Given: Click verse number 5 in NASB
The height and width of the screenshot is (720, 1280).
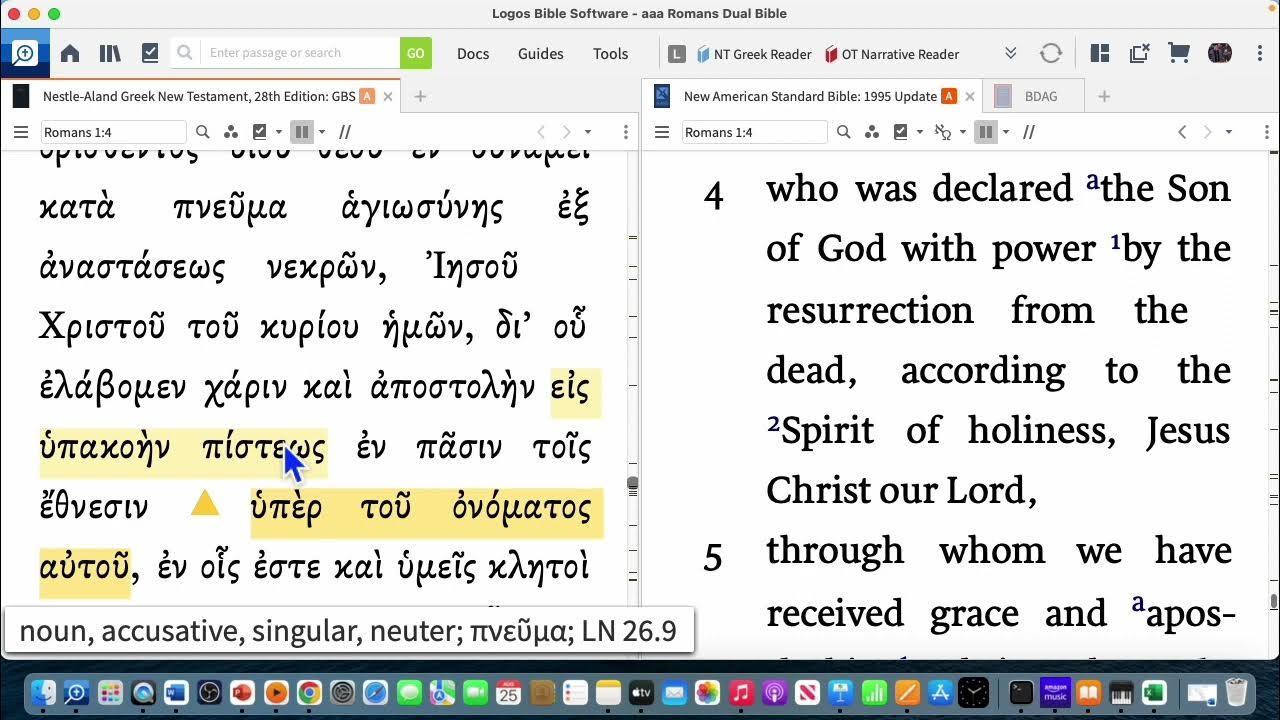Looking at the screenshot, I should pyautogui.click(x=713, y=557).
